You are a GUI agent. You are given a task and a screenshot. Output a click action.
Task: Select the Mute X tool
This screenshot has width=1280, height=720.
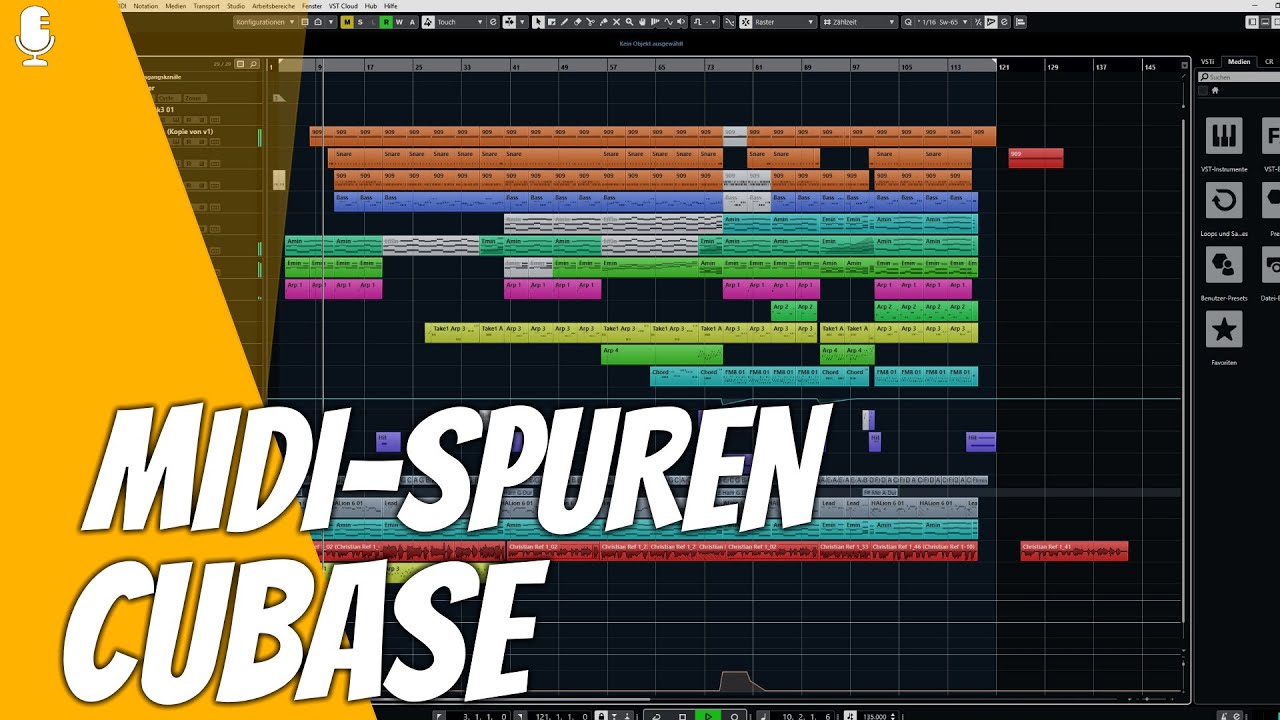[616, 22]
